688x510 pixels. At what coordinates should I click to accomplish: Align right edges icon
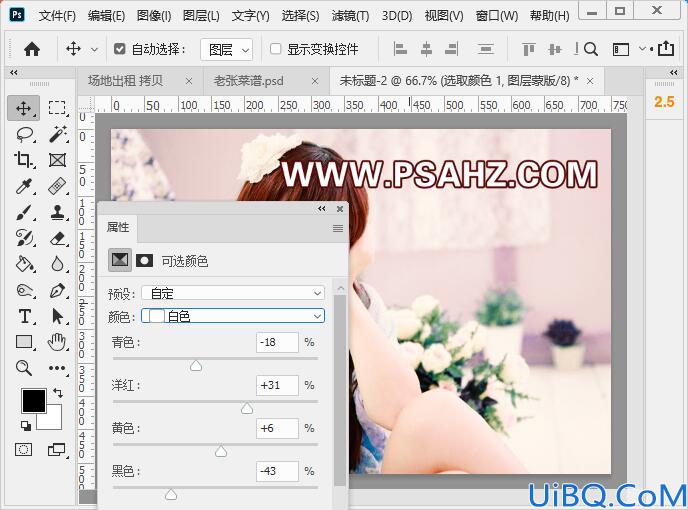[452, 49]
